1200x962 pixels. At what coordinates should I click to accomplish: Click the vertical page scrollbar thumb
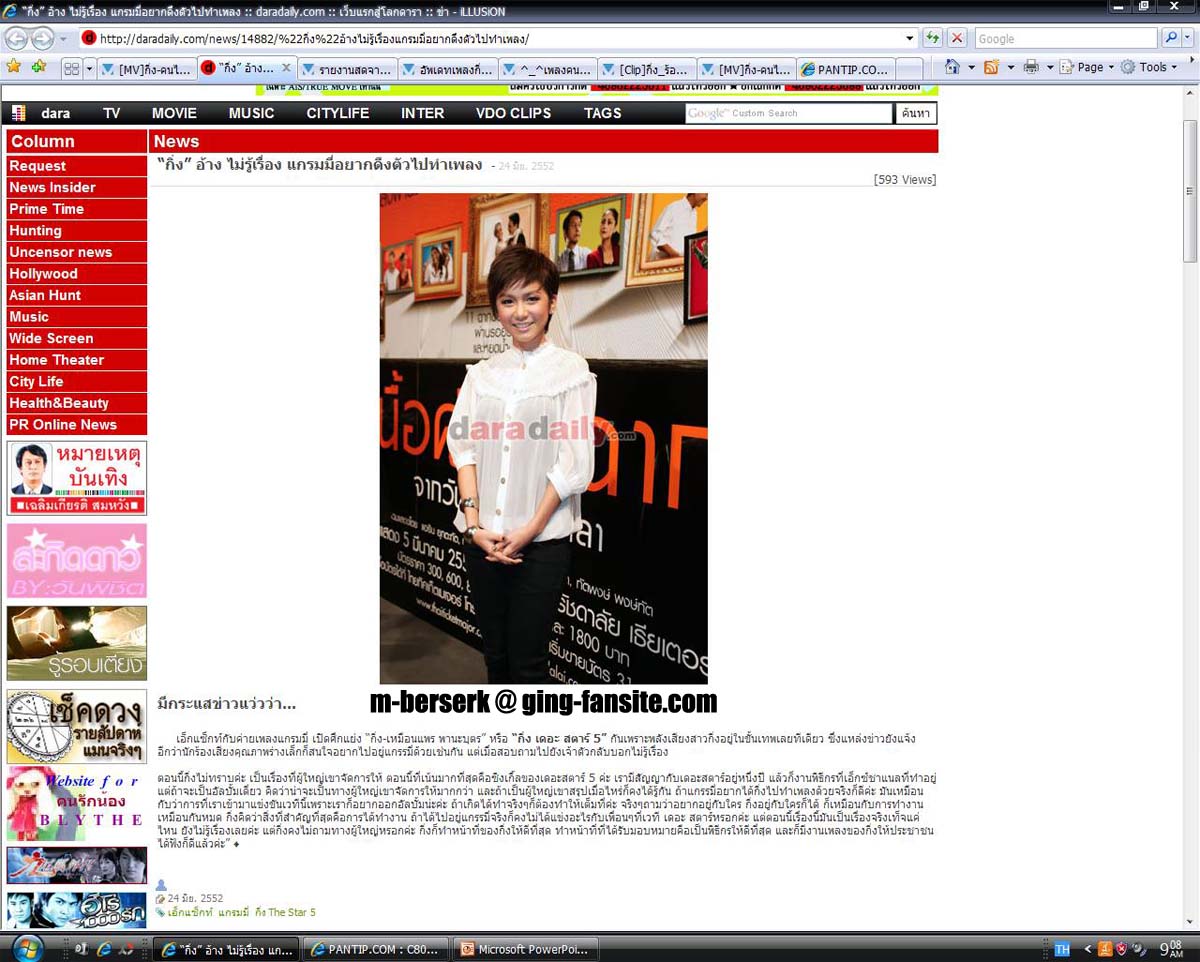click(1190, 190)
